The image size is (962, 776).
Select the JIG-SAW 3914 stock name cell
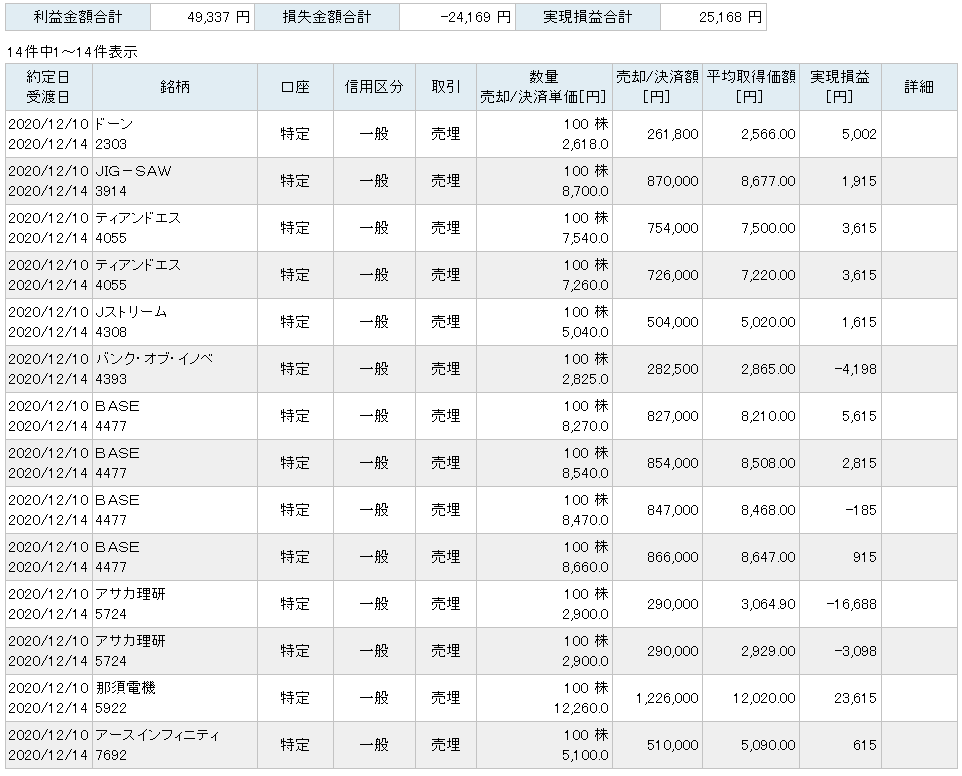(175, 181)
